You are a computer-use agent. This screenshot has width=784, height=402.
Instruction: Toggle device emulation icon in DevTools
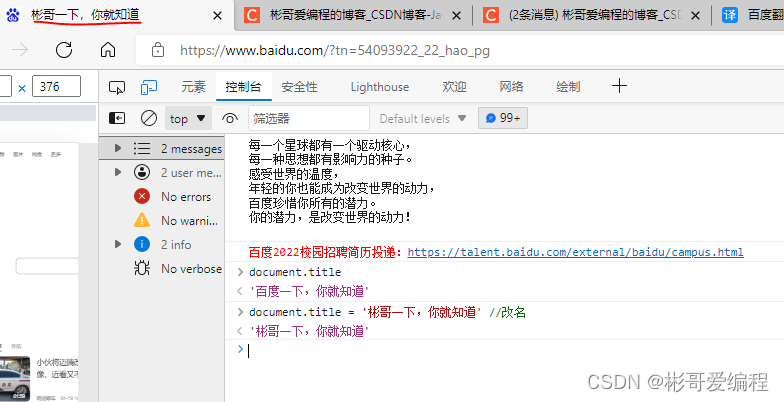coord(148,87)
